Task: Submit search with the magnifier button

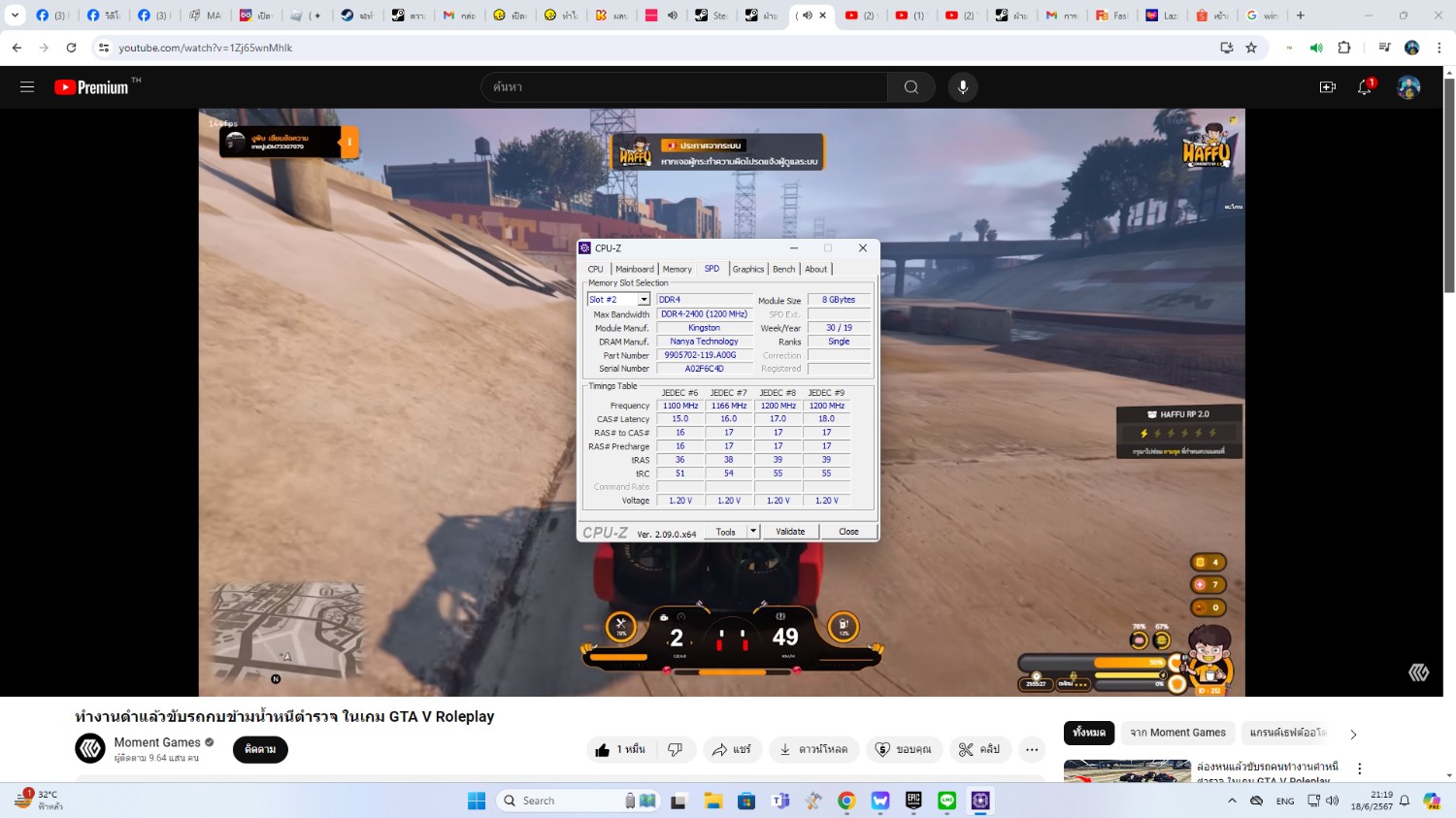Action: (x=910, y=87)
